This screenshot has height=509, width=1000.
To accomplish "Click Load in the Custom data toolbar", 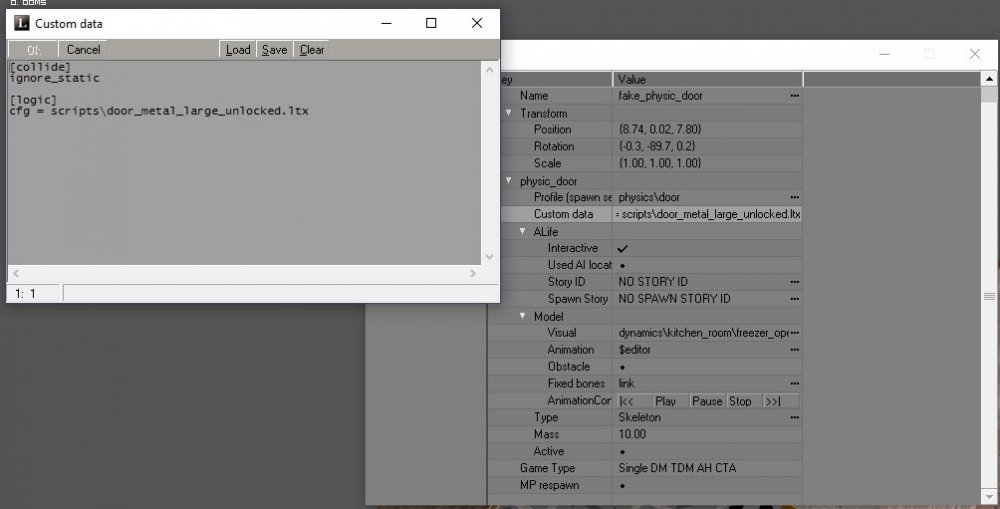I will (x=238, y=49).
